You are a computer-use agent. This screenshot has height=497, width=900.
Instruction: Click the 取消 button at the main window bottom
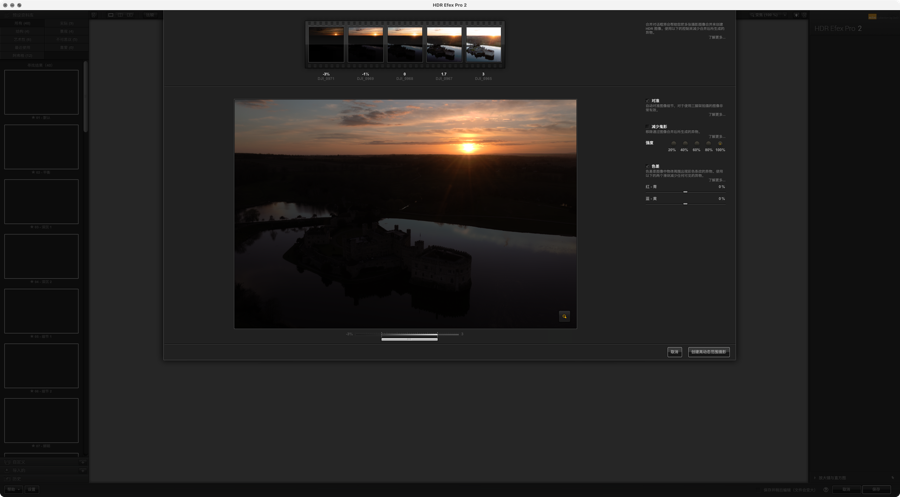click(x=846, y=490)
